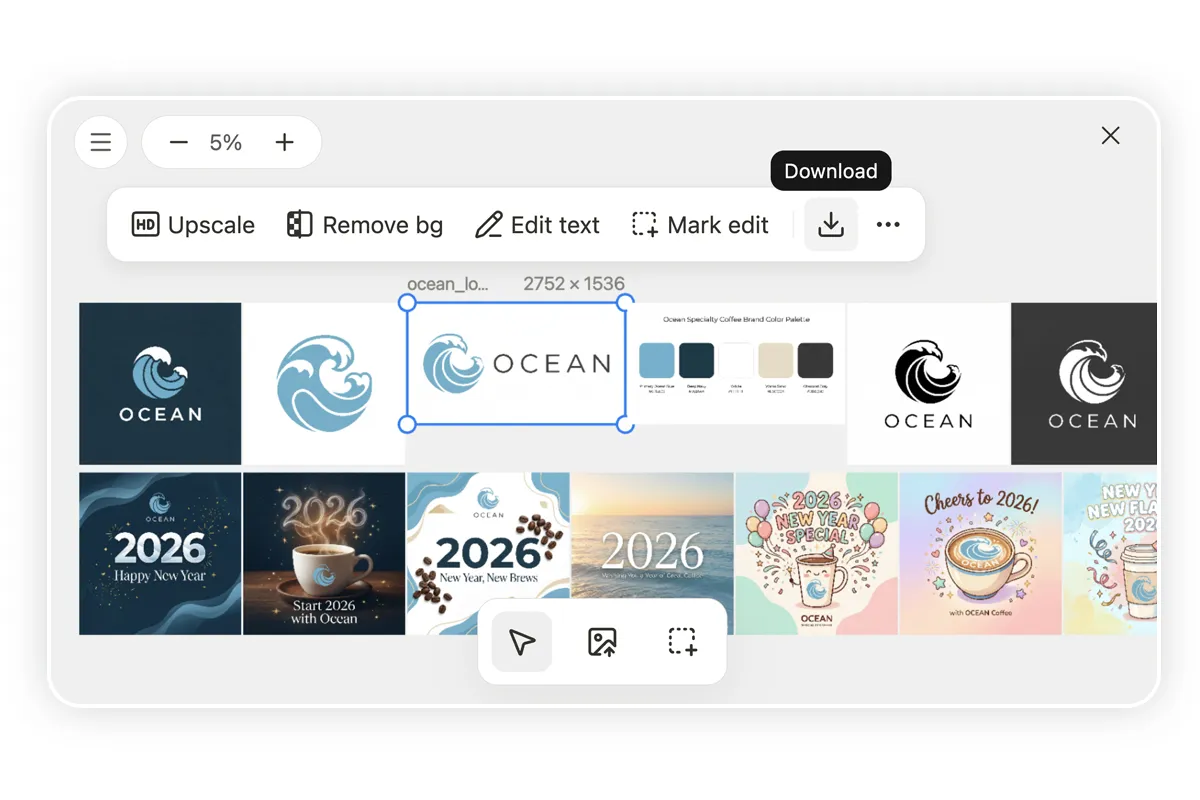
Task: Click the Upscale HD tool
Action: click(x=194, y=225)
